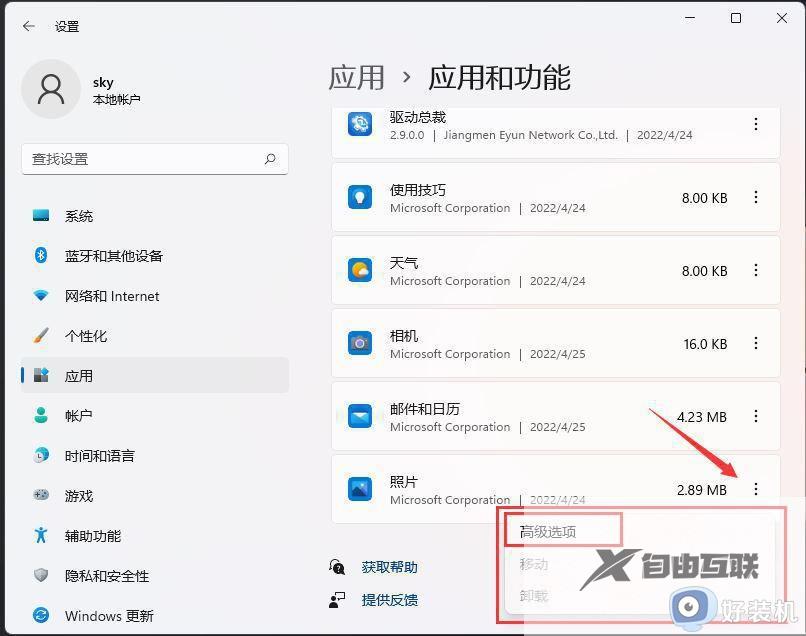
Task: Click the 照片 photos app icon
Action: tap(360, 489)
